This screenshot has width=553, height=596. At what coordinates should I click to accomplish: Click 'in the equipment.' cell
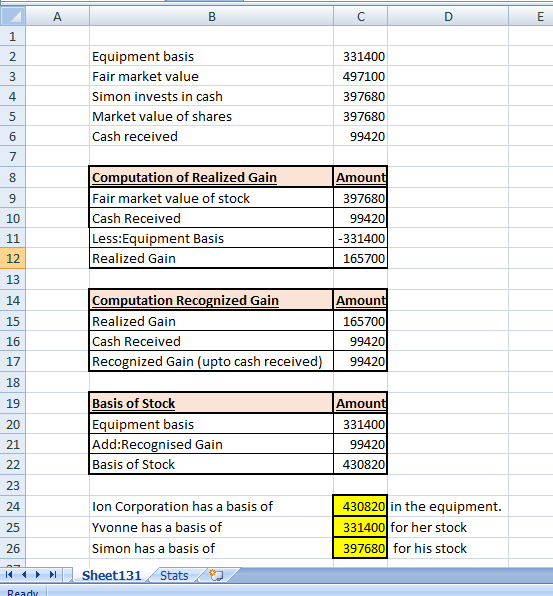pos(448,506)
